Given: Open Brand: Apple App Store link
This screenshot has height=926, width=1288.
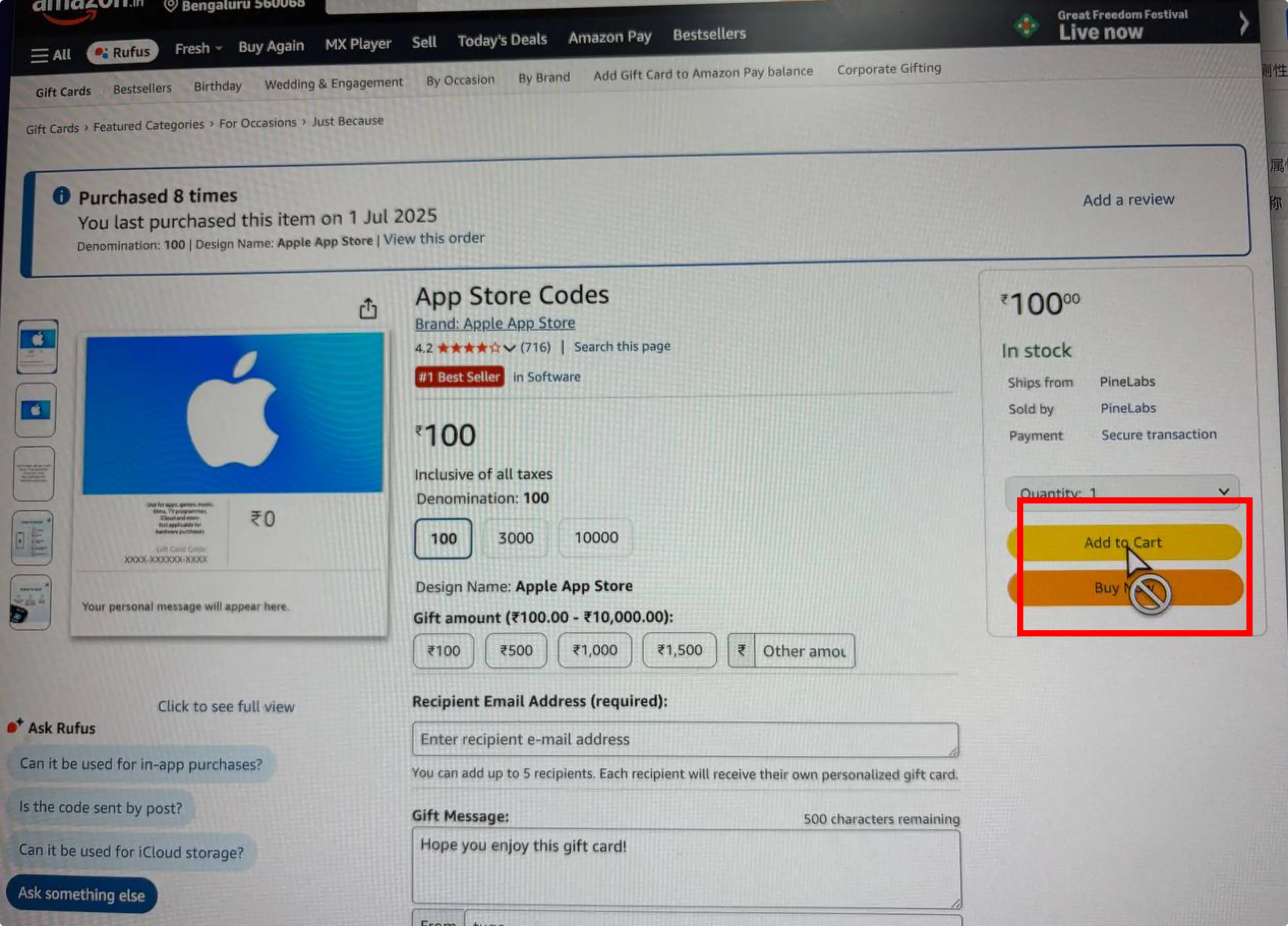Looking at the screenshot, I should (494, 323).
